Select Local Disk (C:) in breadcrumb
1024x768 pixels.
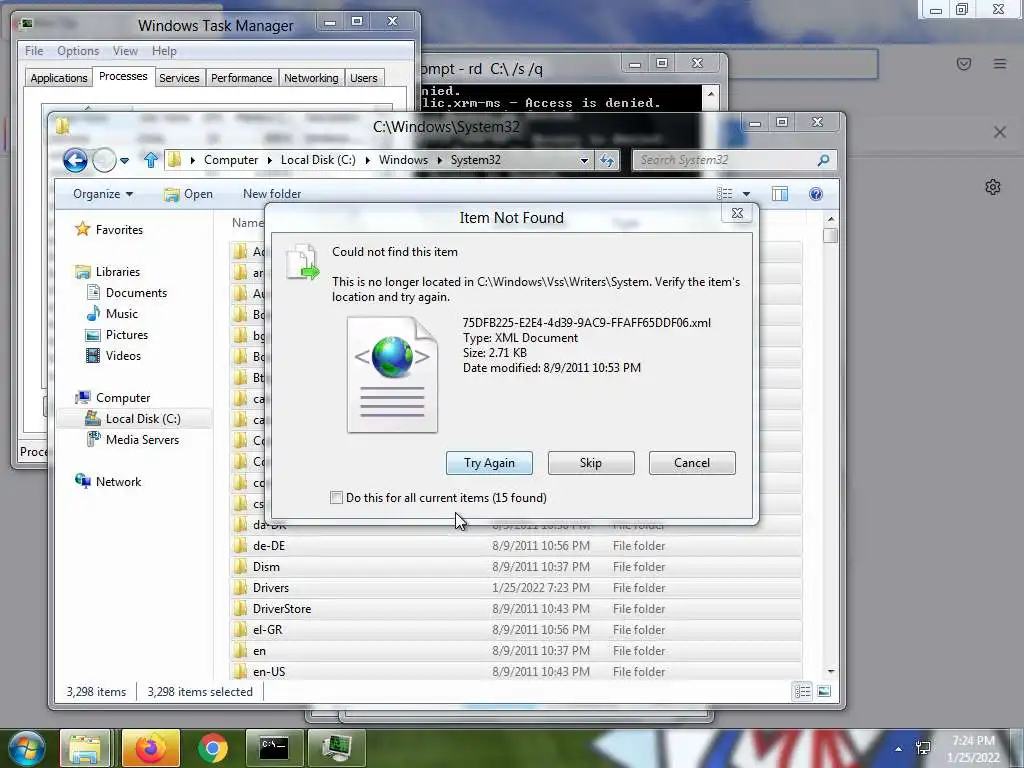318,160
